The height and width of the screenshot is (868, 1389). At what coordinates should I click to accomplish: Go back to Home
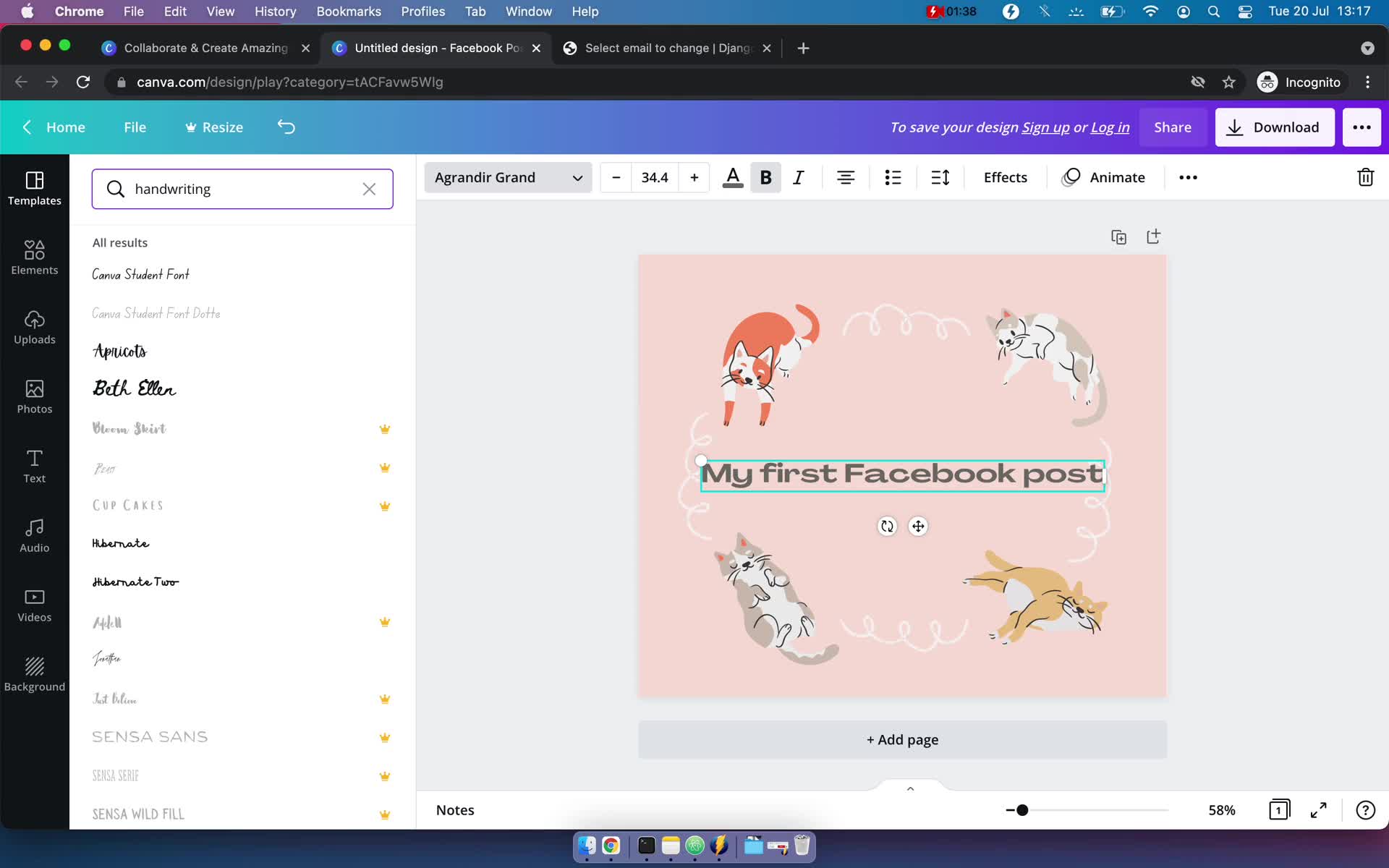pos(54,127)
